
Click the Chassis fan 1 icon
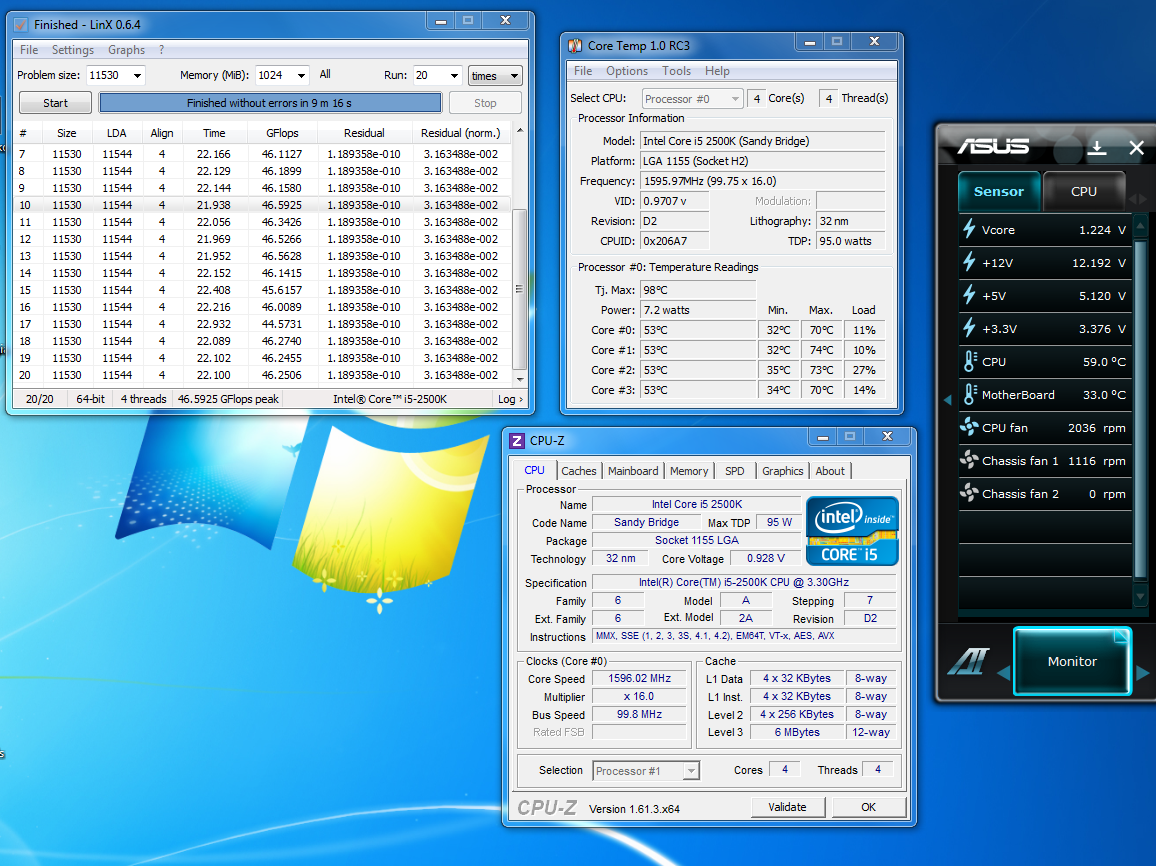969,461
